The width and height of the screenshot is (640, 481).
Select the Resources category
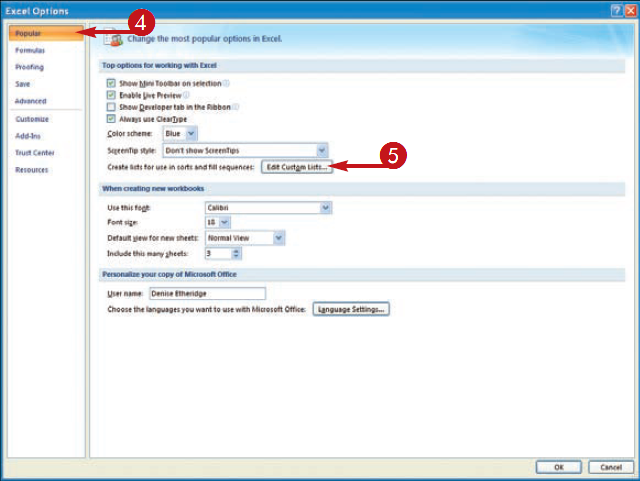coord(31,170)
